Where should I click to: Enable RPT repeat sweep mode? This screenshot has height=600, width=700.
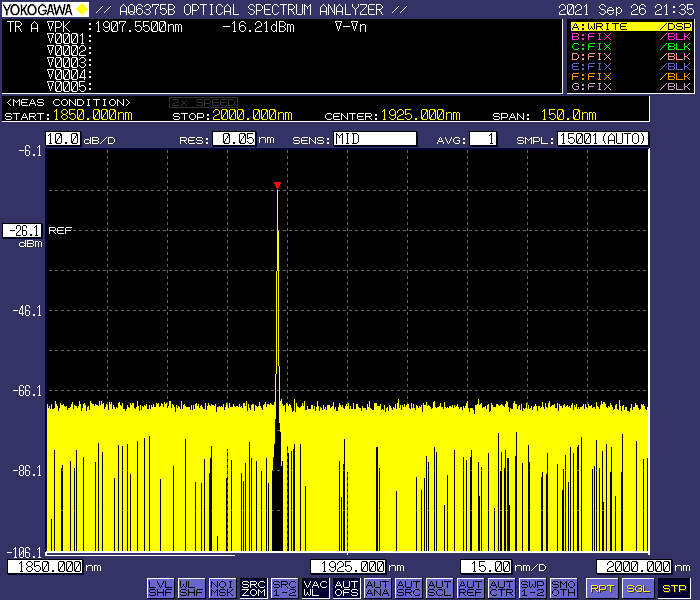pyautogui.click(x=601, y=588)
